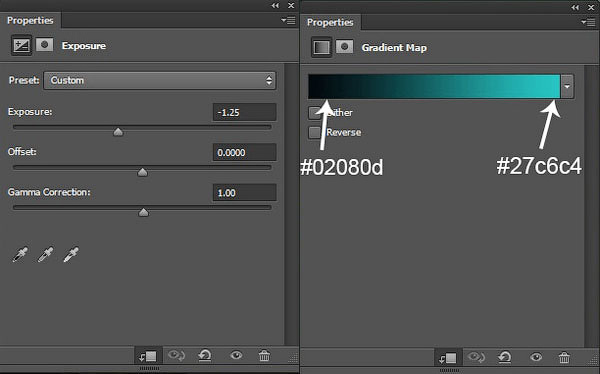The width and height of the screenshot is (600, 374).
Task: Clip Exposure adjustment to layer below
Action: click(x=148, y=356)
